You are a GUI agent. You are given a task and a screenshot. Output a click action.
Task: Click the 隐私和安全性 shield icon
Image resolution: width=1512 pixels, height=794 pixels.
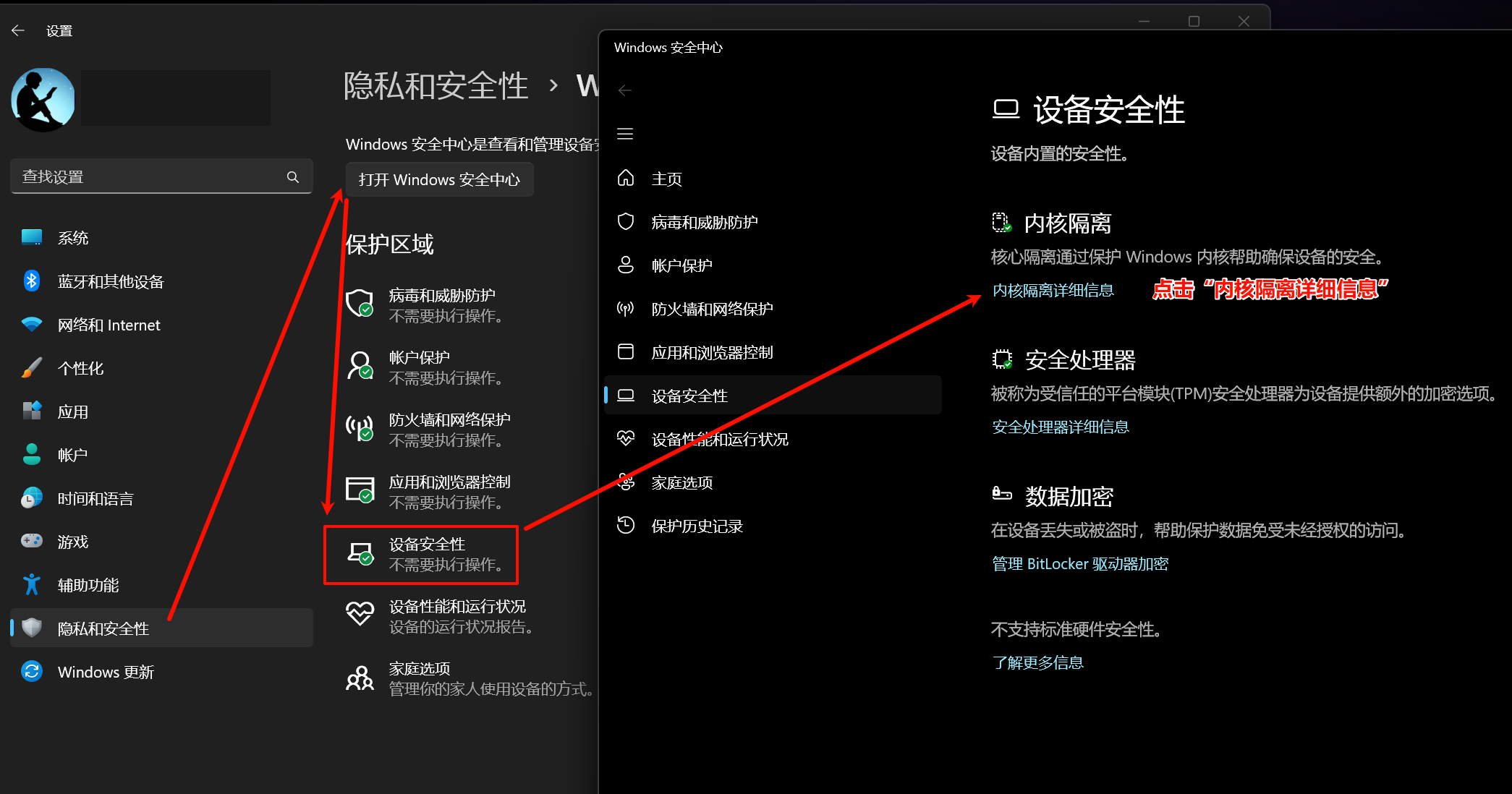click(32, 628)
